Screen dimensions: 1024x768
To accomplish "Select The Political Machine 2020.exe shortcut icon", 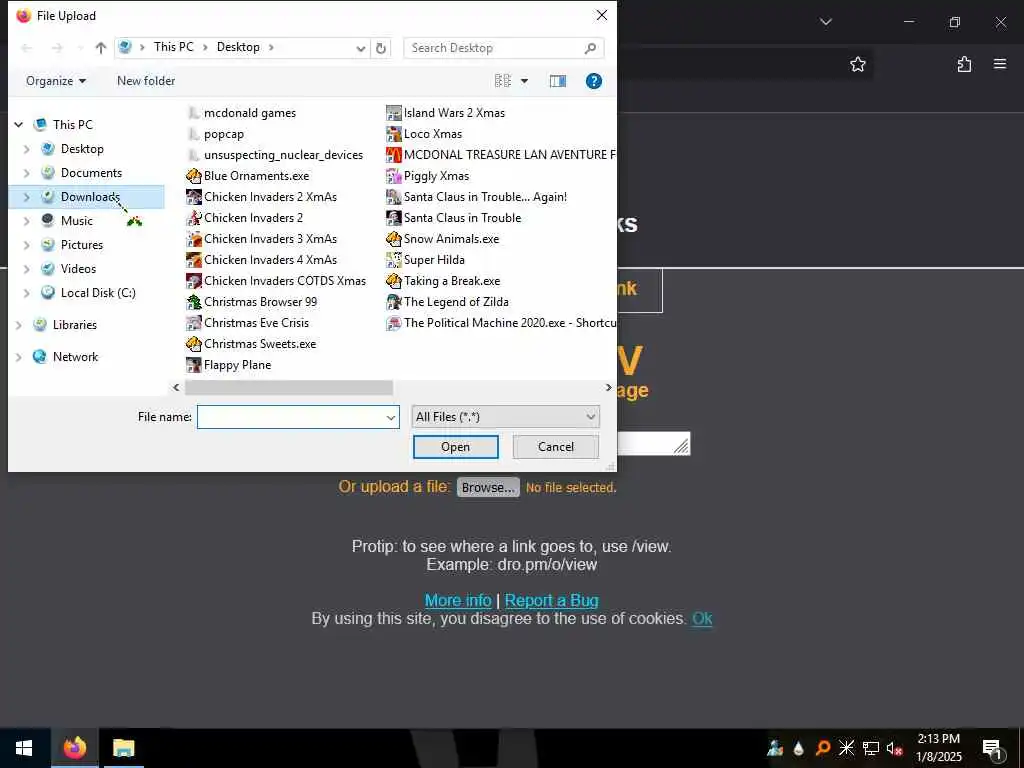I will 393,323.
